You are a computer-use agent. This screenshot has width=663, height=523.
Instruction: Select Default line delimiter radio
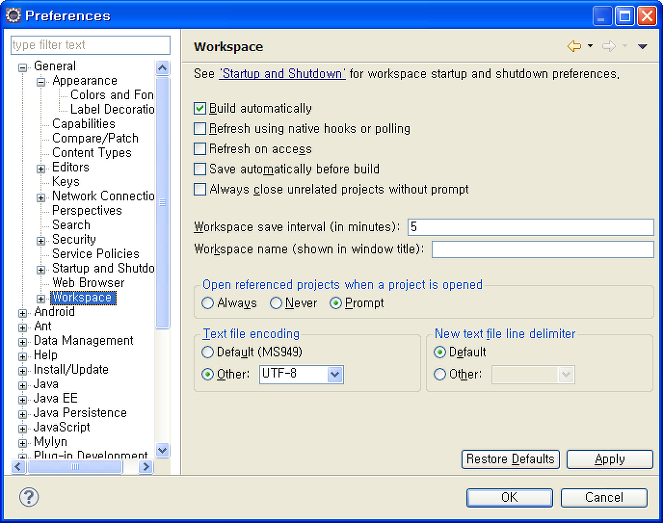pyautogui.click(x=440, y=352)
